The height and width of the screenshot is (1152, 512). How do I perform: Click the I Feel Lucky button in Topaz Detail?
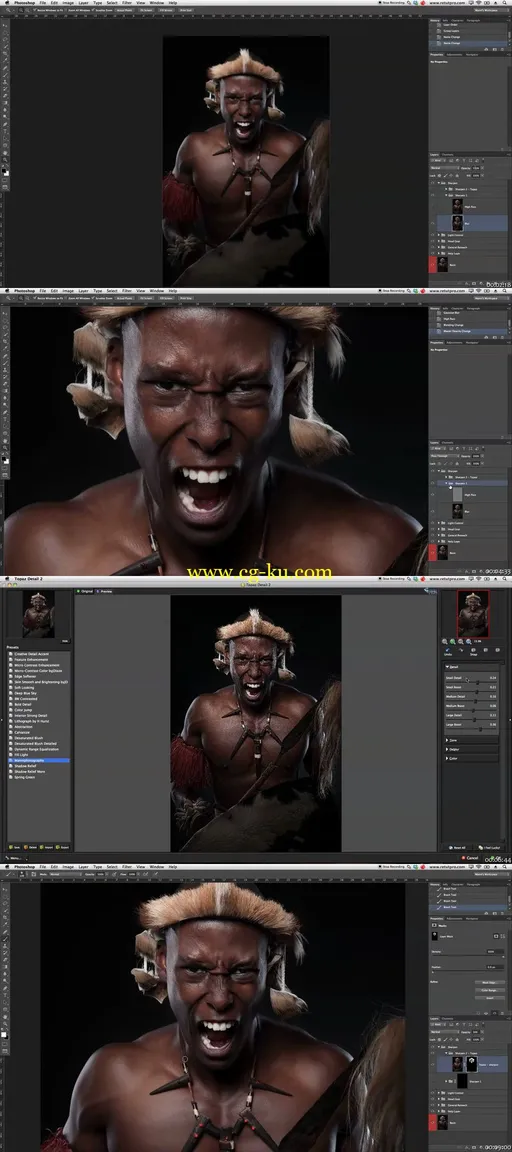click(488, 848)
